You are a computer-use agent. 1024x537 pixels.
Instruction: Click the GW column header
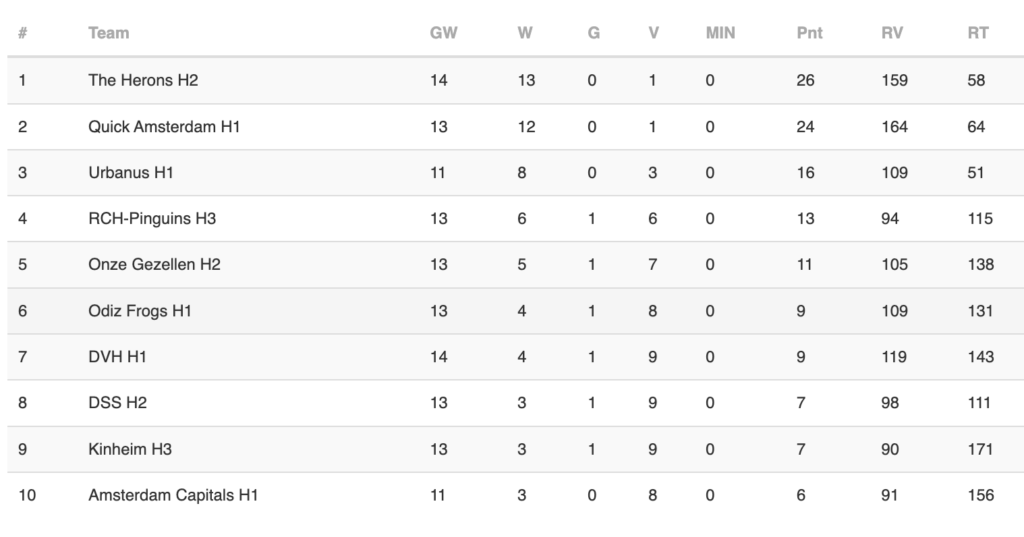(443, 33)
